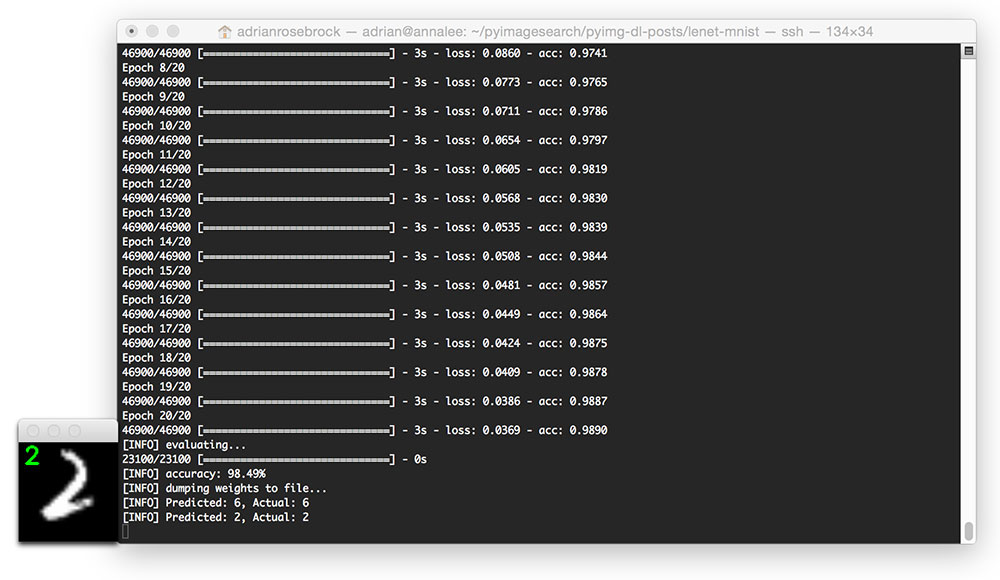Viewport: 1000px width, 580px height.
Task: Click the 'loss: 0.0508' value
Action: (x=483, y=257)
